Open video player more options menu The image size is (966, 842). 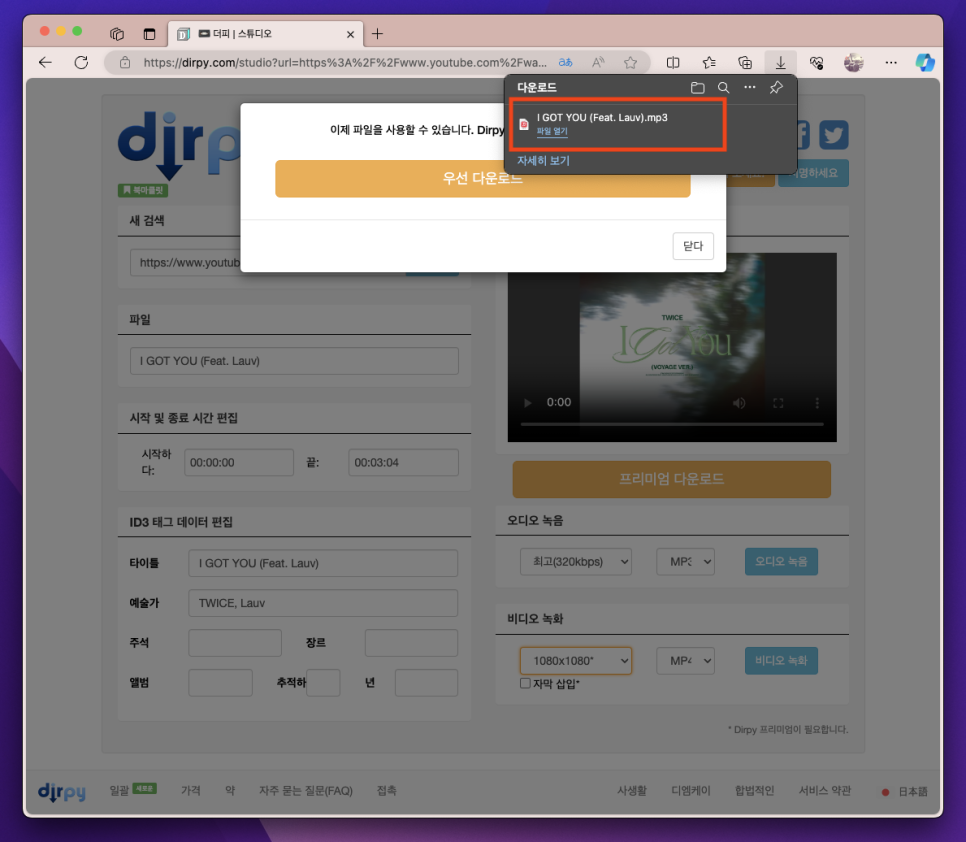coord(817,403)
